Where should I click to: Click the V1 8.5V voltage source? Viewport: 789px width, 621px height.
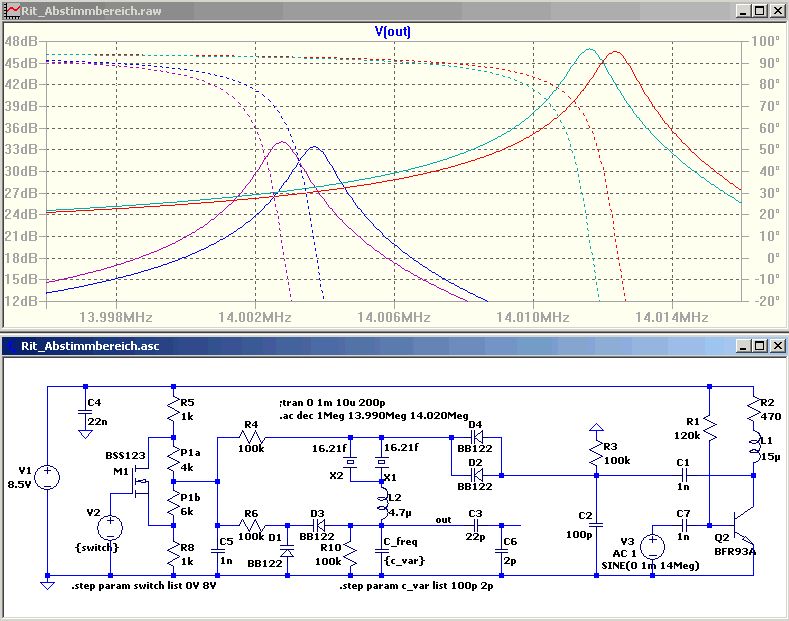pos(47,477)
